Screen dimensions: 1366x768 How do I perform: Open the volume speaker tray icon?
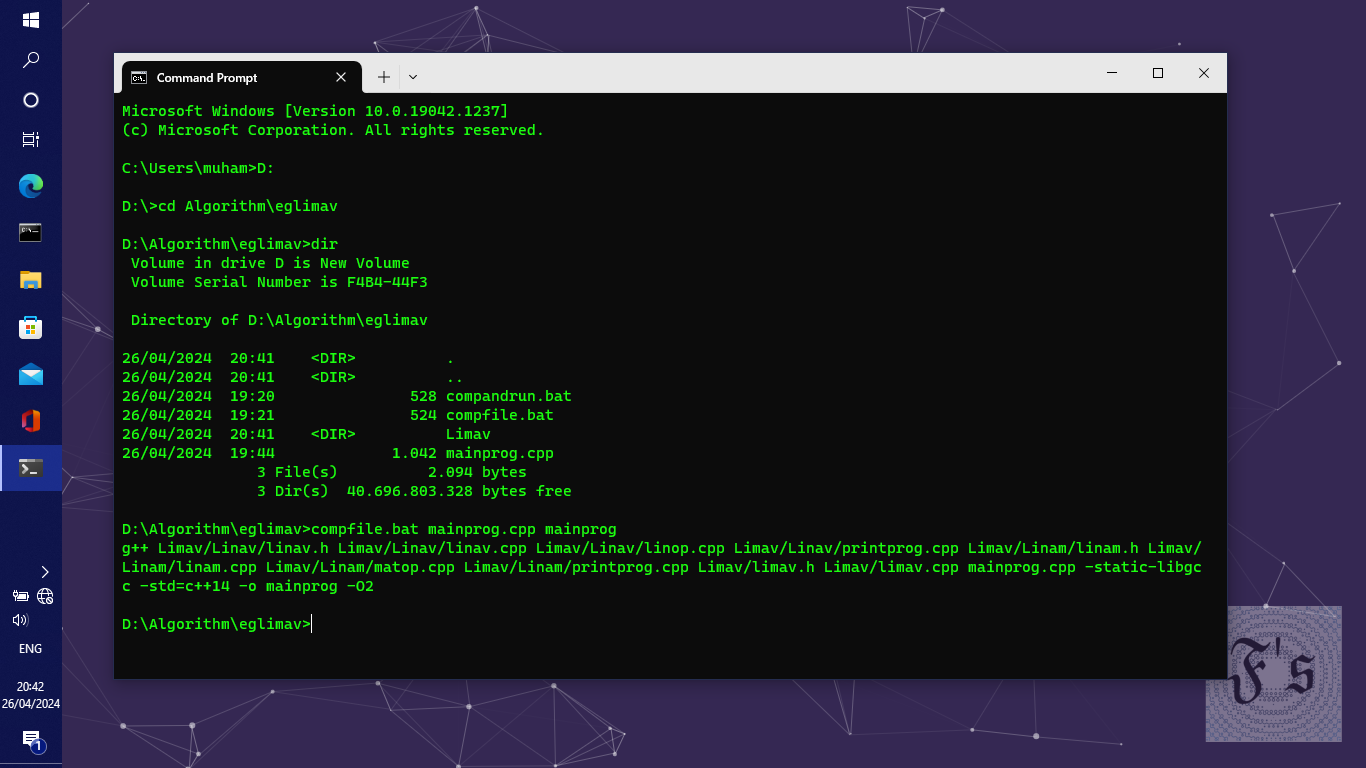(x=20, y=620)
